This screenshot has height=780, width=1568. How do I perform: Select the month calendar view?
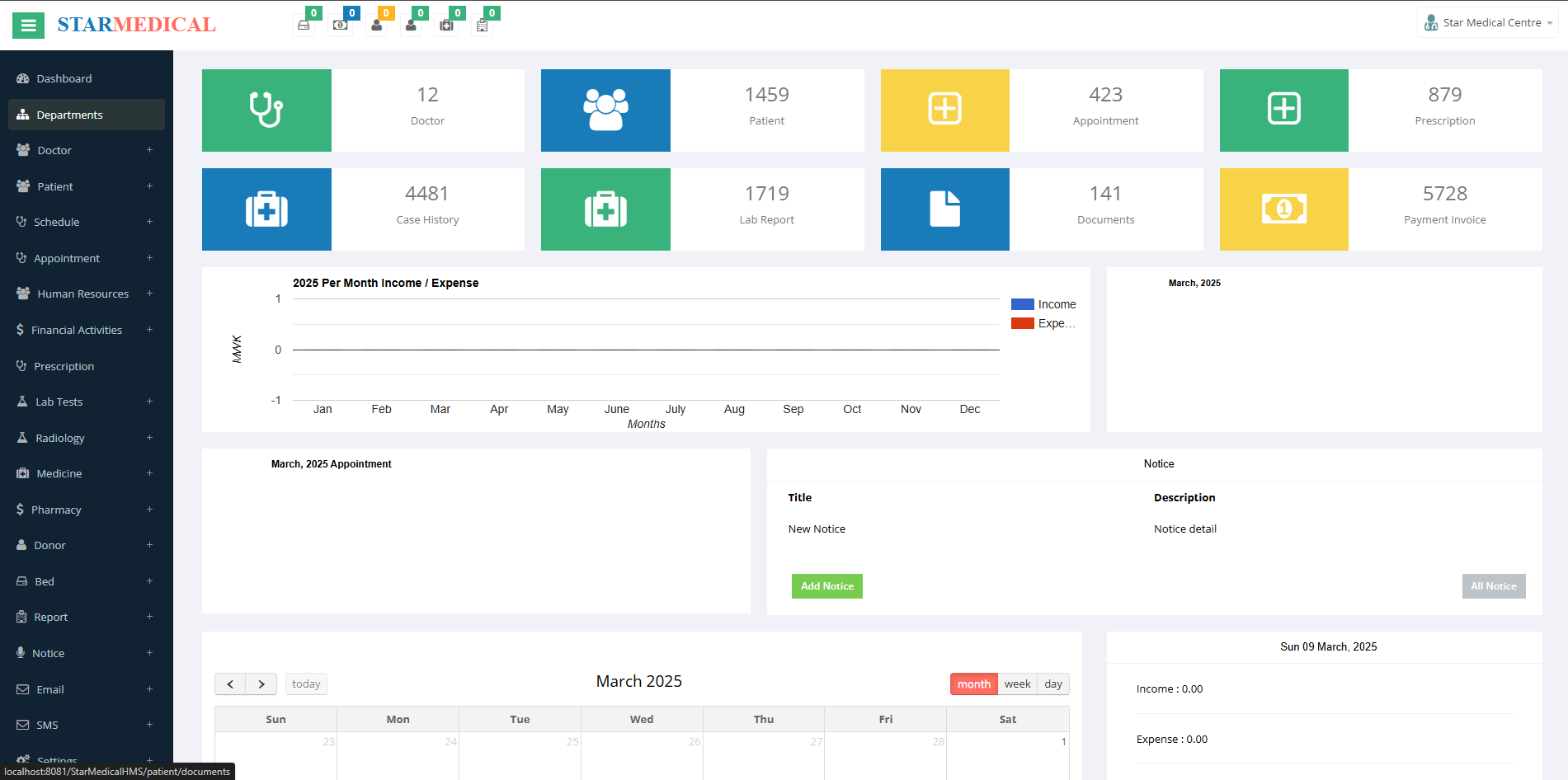pos(973,684)
